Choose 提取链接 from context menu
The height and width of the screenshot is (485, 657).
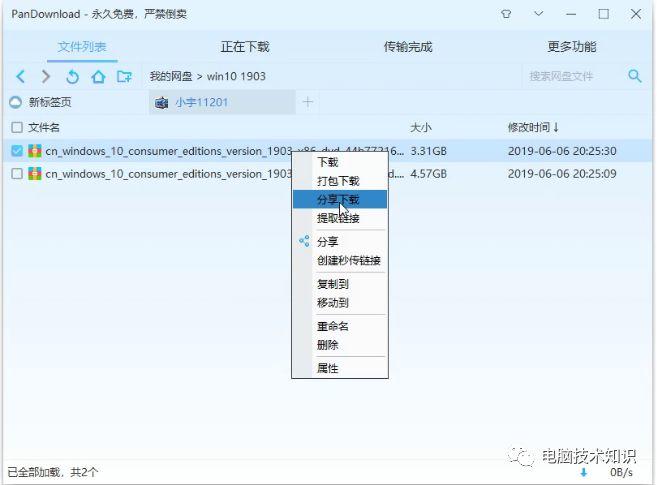coord(340,218)
